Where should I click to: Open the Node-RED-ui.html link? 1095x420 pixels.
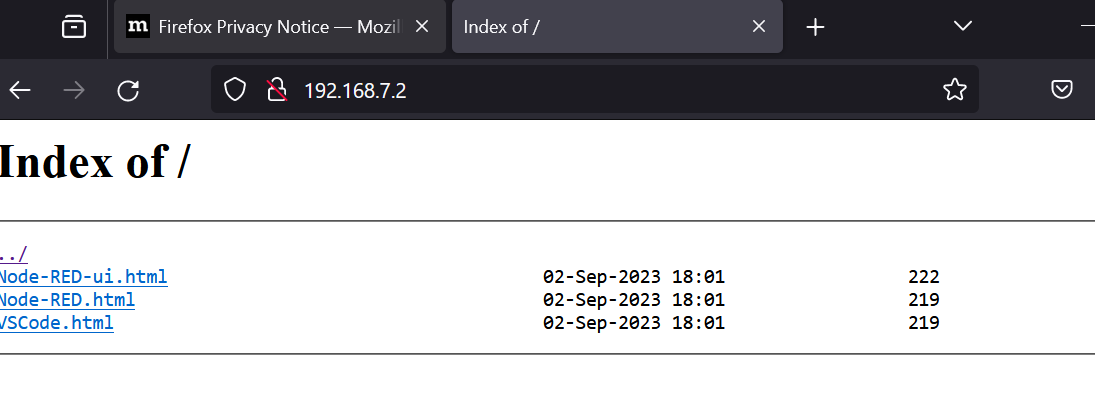[84, 277]
